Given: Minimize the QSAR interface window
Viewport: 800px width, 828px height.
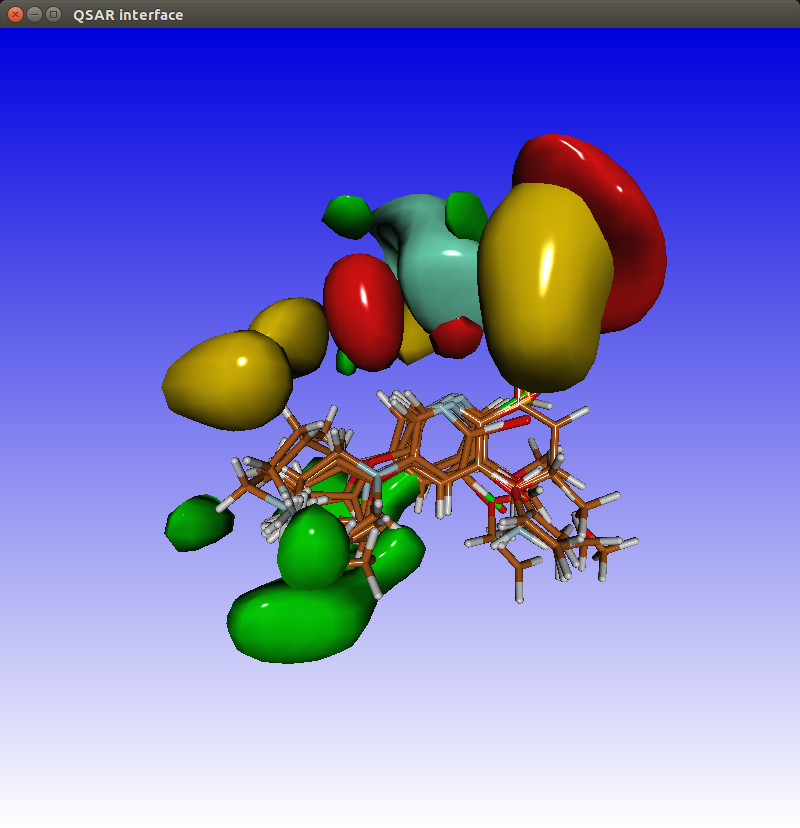Looking at the screenshot, I should (34, 14).
